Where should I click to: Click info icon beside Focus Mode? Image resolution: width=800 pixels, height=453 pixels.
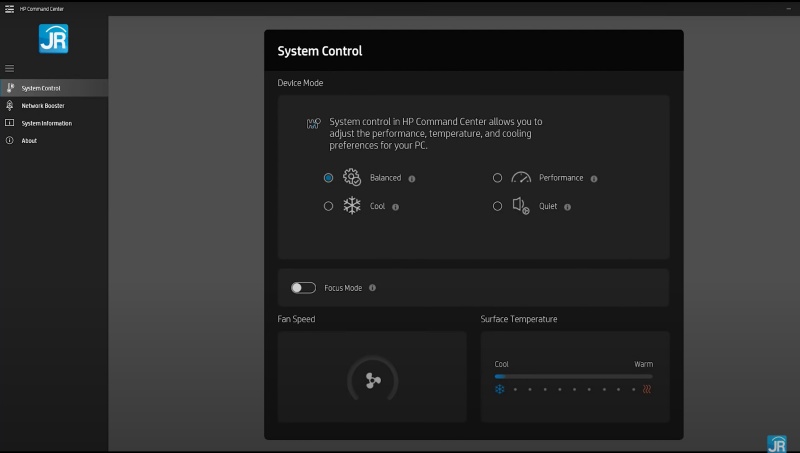373,288
